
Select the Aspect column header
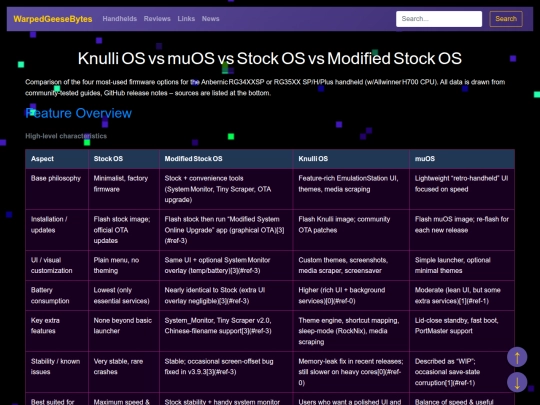click(57, 159)
